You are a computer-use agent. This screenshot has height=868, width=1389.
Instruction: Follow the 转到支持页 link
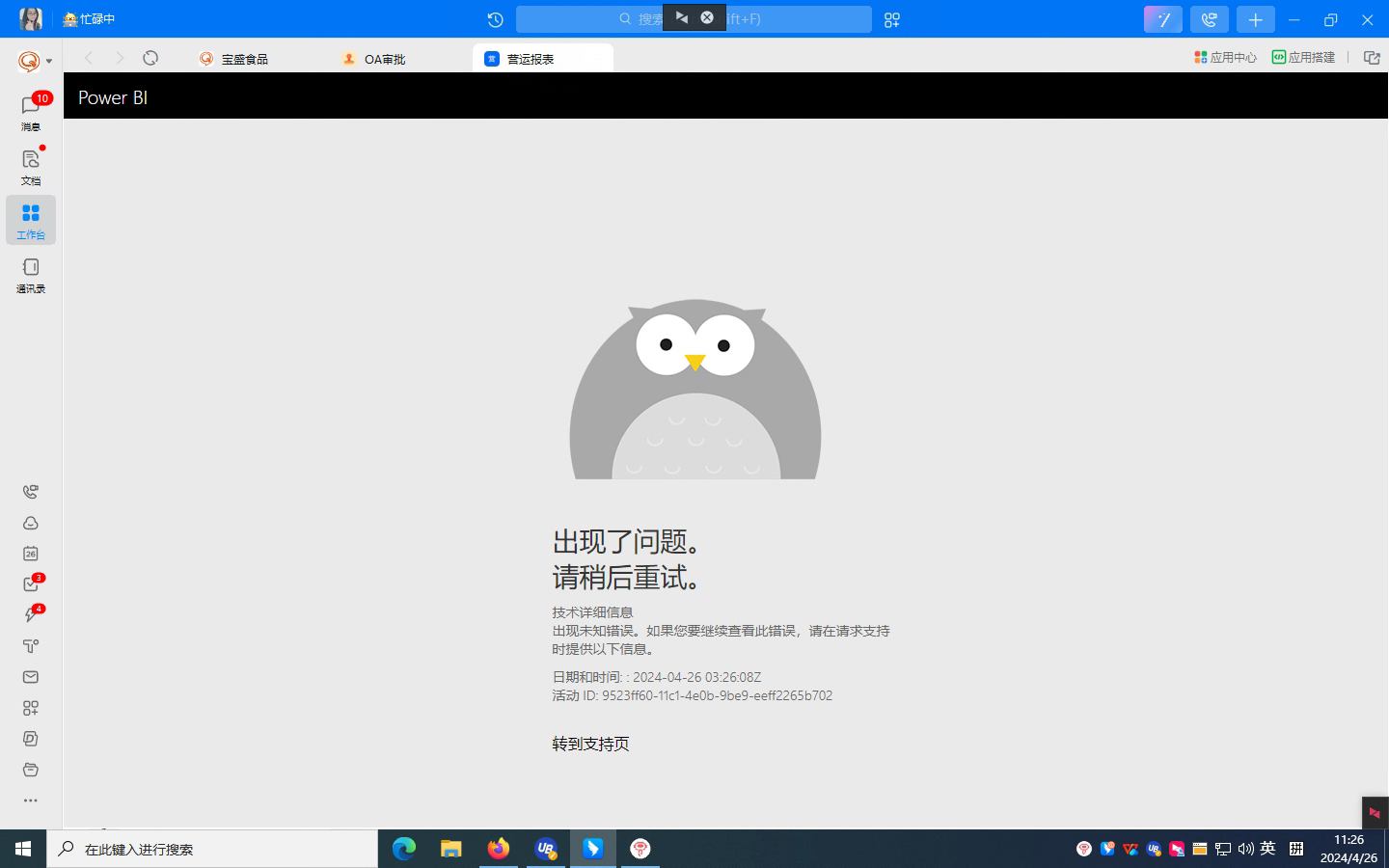(590, 744)
